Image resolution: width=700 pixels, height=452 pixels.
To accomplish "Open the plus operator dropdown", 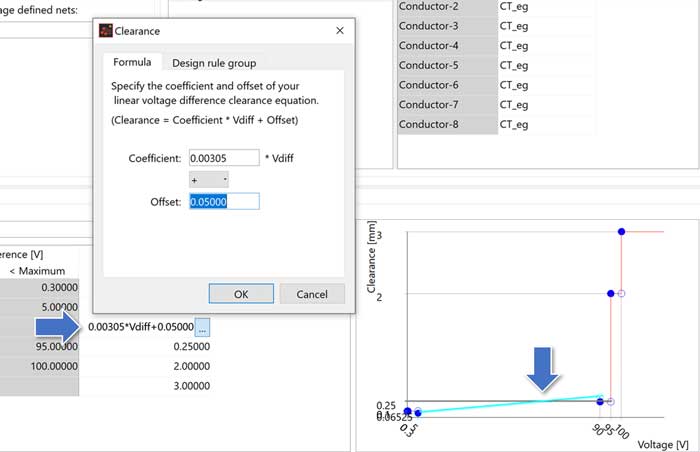I will tap(209, 180).
